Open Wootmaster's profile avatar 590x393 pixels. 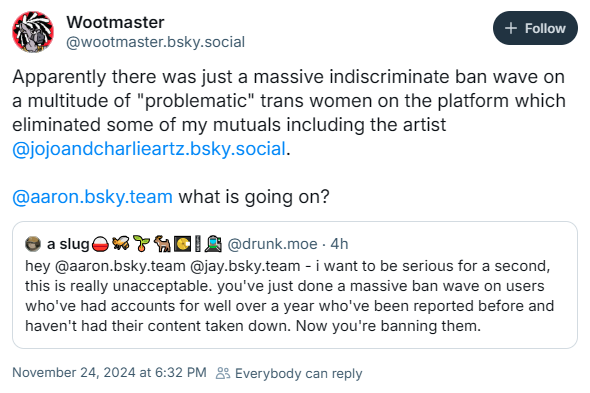[33, 32]
